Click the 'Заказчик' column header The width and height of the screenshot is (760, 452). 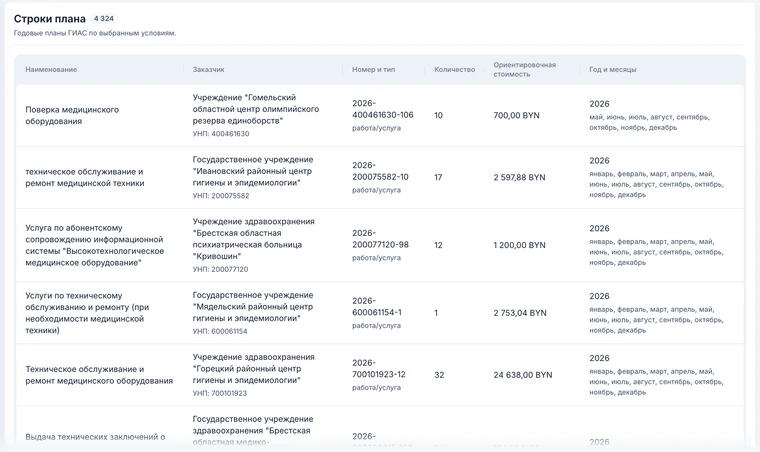click(208, 69)
